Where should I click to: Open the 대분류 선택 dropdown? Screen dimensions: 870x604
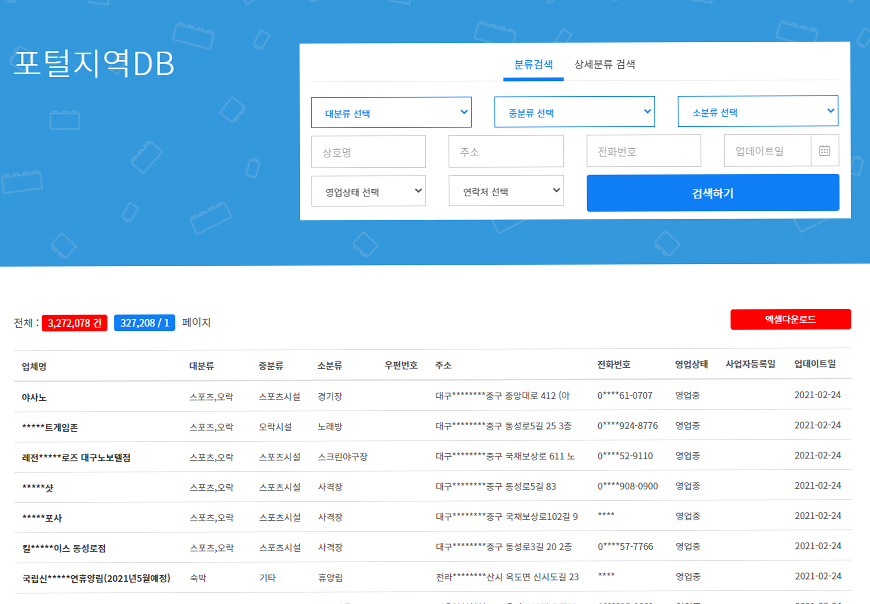pyautogui.click(x=391, y=113)
